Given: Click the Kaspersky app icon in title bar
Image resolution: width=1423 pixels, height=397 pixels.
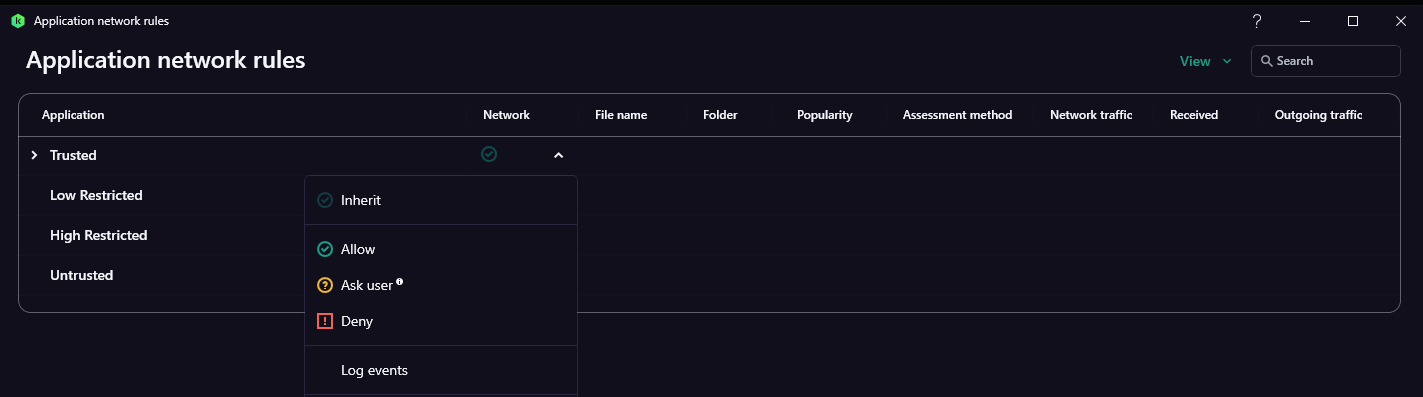Looking at the screenshot, I should point(17,20).
